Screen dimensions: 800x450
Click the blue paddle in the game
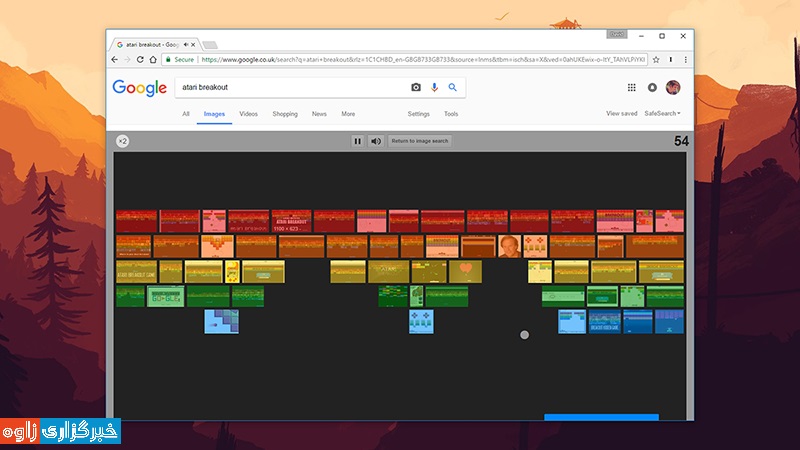pyautogui.click(x=601, y=416)
